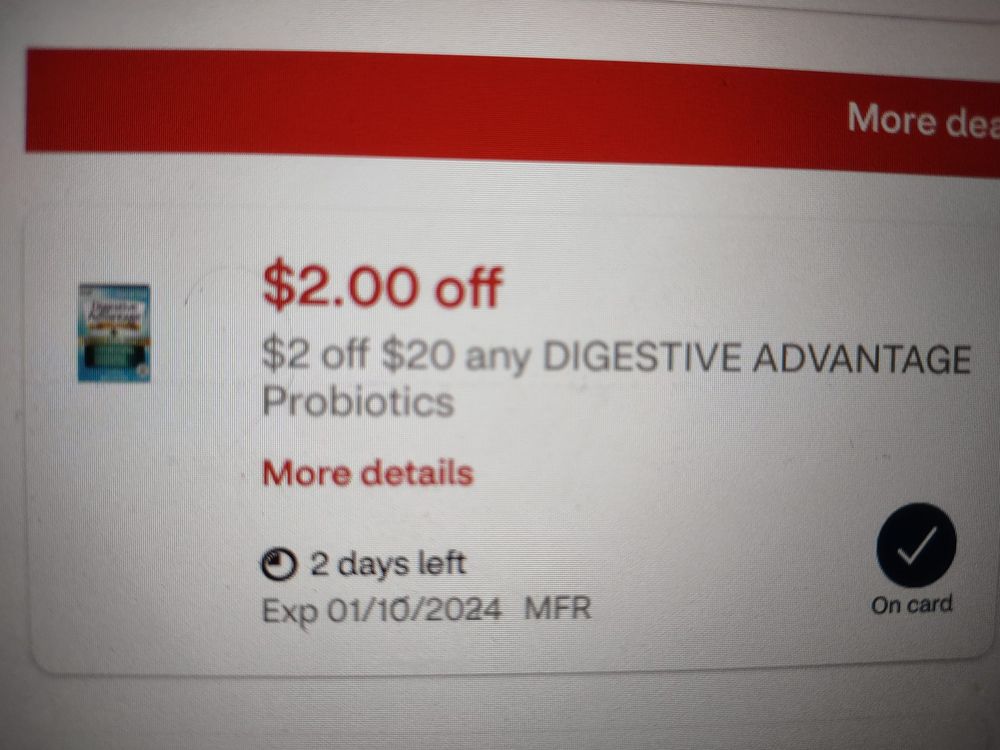This screenshot has height=750, width=1000.
Task: Click the Exp 01/10/2024 expiration date
Action: 381,610
